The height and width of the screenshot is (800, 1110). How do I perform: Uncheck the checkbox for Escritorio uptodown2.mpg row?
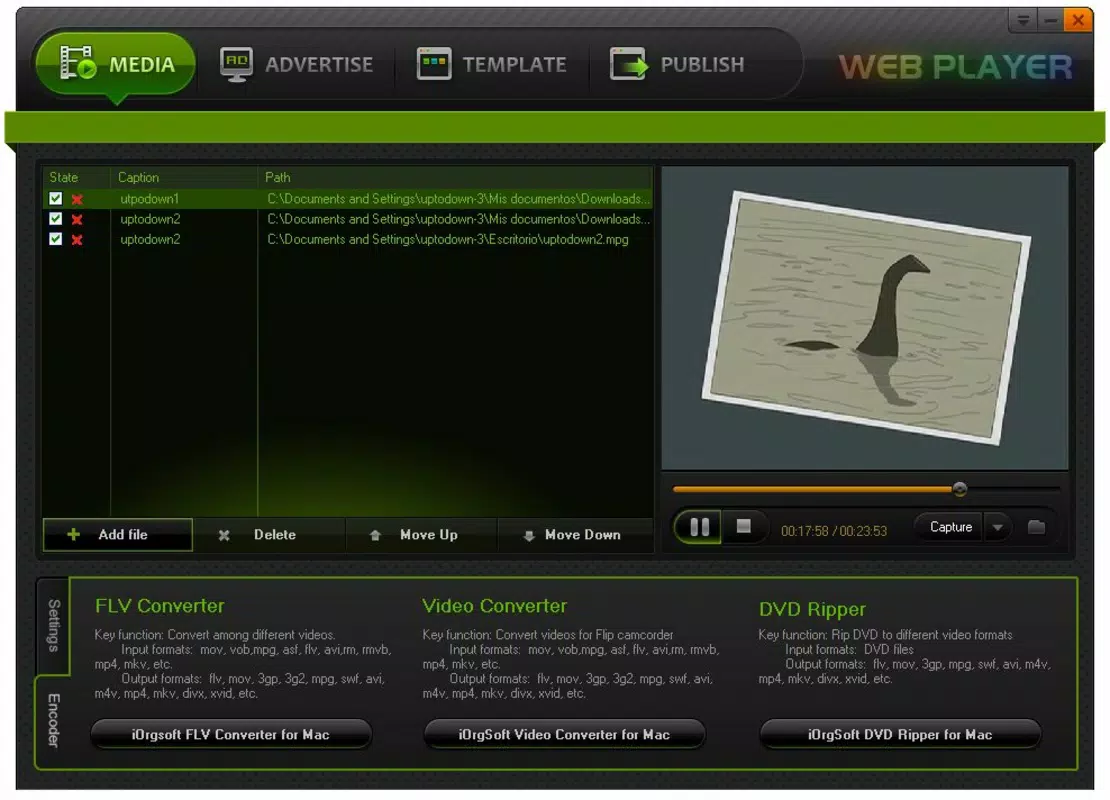click(x=55, y=239)
